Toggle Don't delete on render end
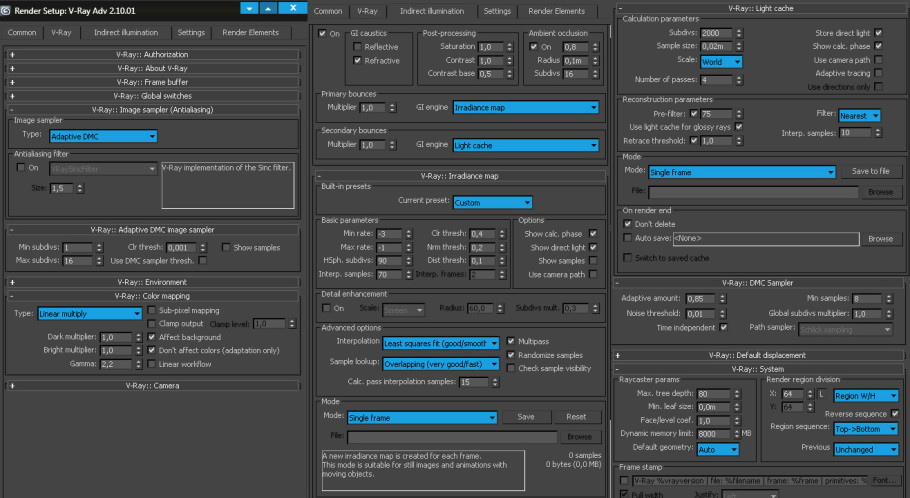 coord(627,223)
